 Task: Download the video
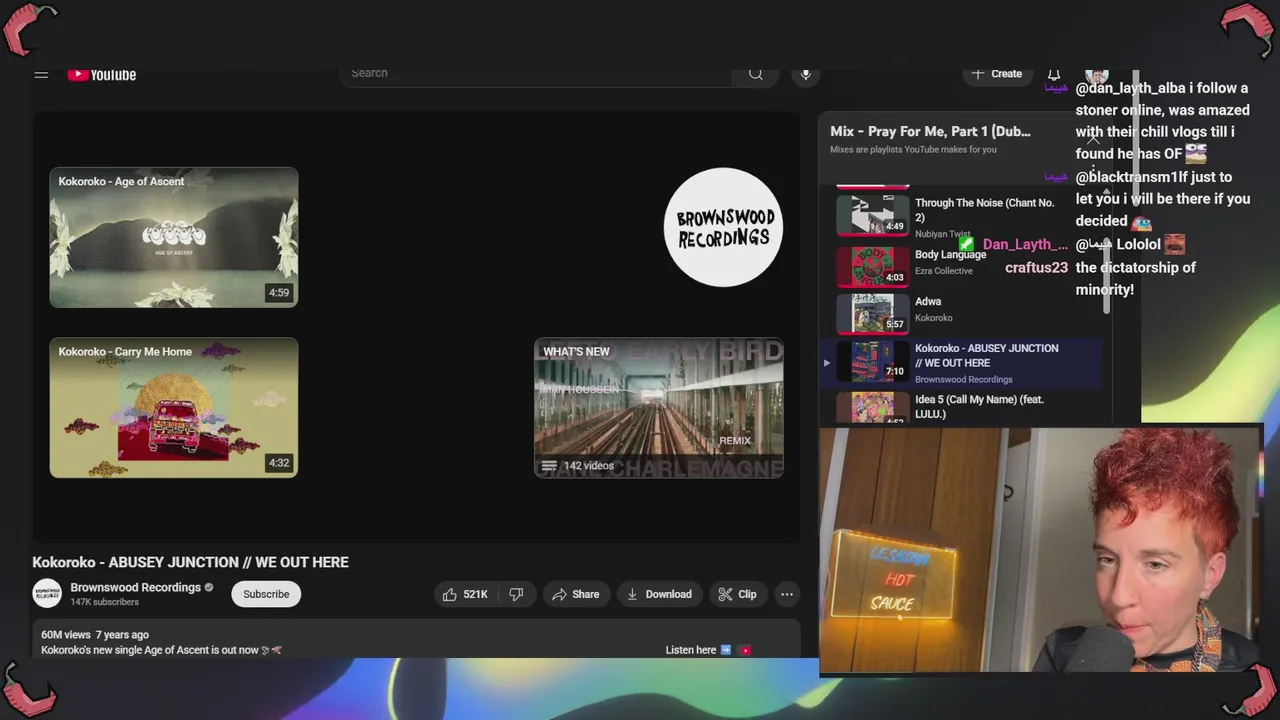659,594
